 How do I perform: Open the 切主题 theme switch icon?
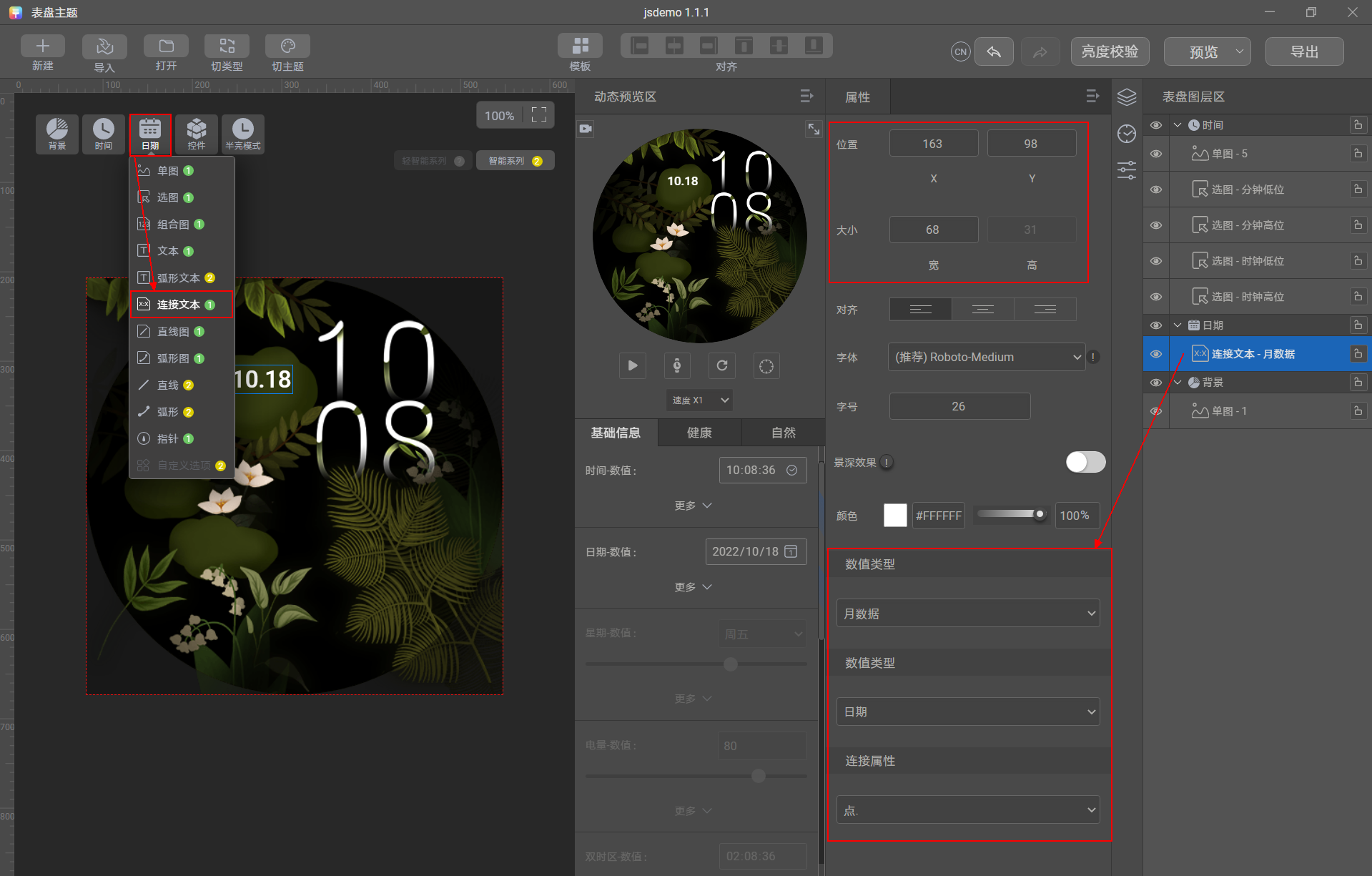287,46
